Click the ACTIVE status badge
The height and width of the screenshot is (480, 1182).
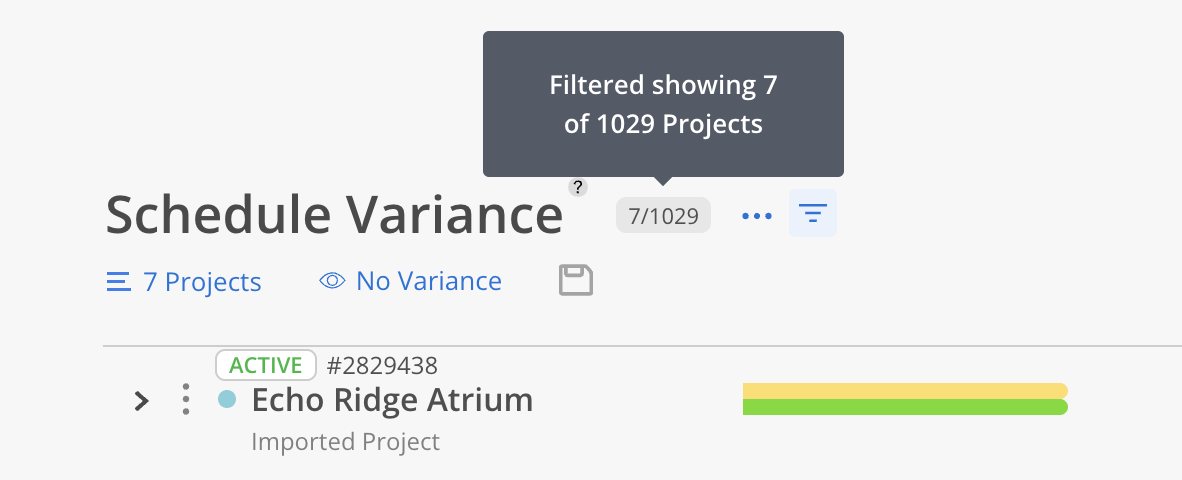265,365
